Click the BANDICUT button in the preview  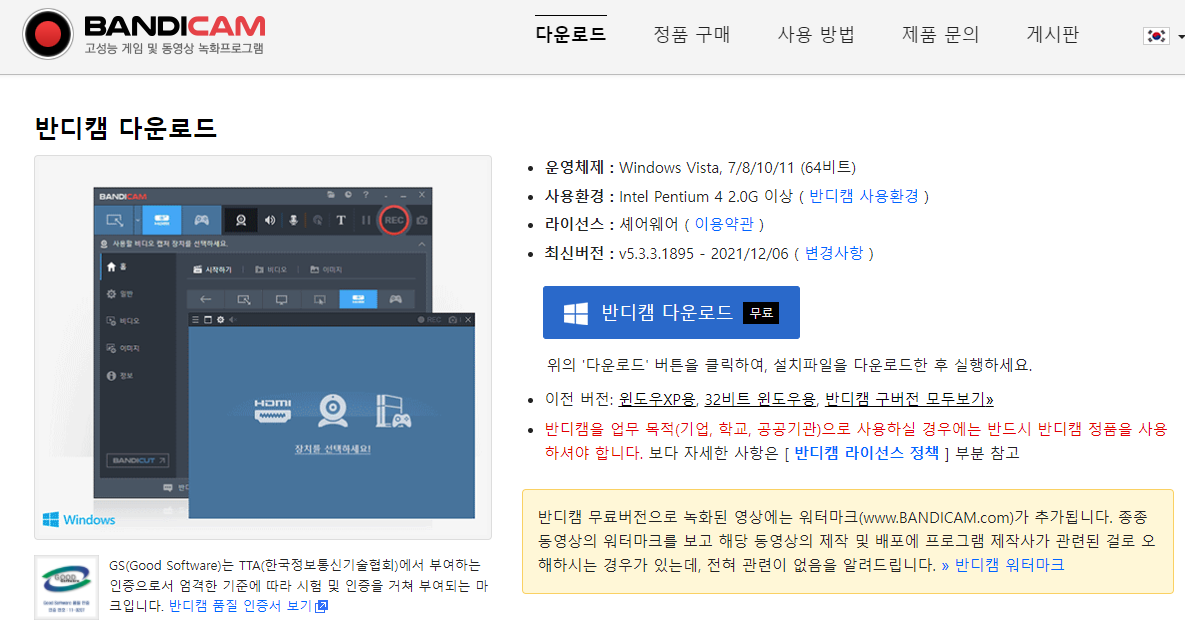[138, 460]
